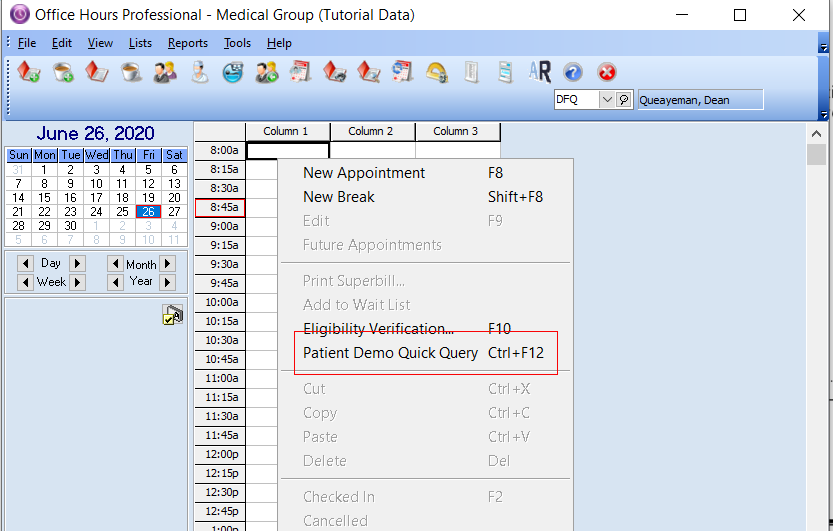Click the calendar with magnifier icon

point(300,72)
